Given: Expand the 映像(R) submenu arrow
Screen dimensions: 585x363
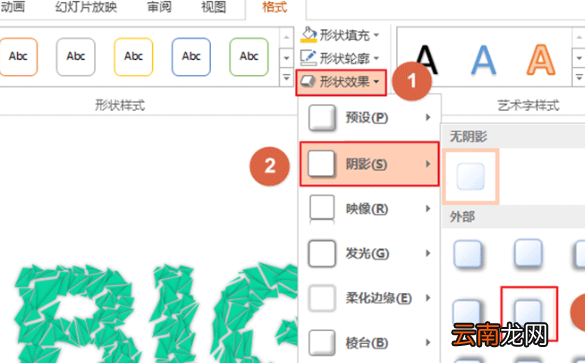Looking at the screenshot, I should pos(428,209).
